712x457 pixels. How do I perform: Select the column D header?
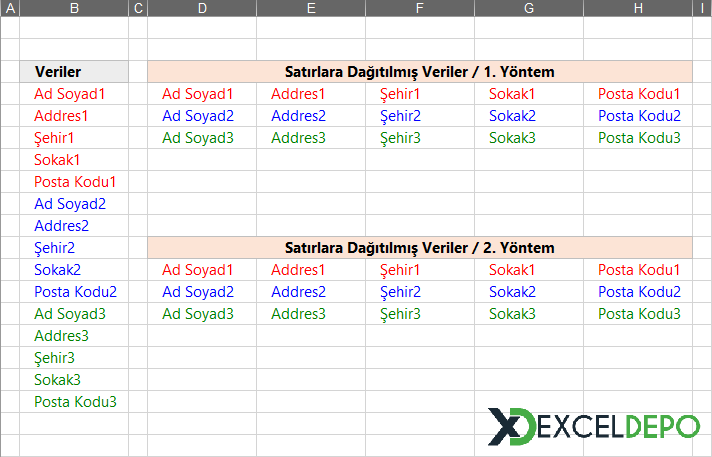click(x=202, y=8)
